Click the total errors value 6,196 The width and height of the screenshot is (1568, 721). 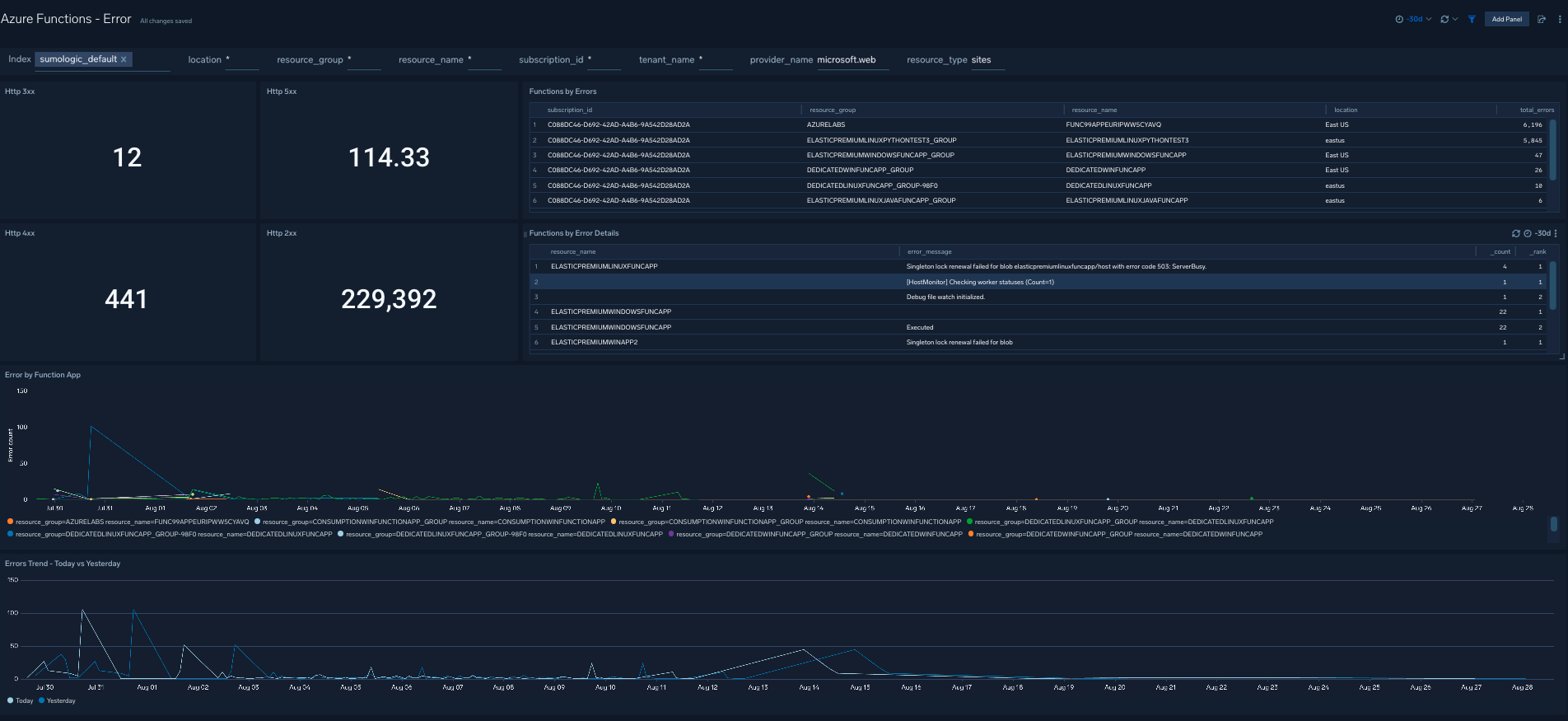1533,125
